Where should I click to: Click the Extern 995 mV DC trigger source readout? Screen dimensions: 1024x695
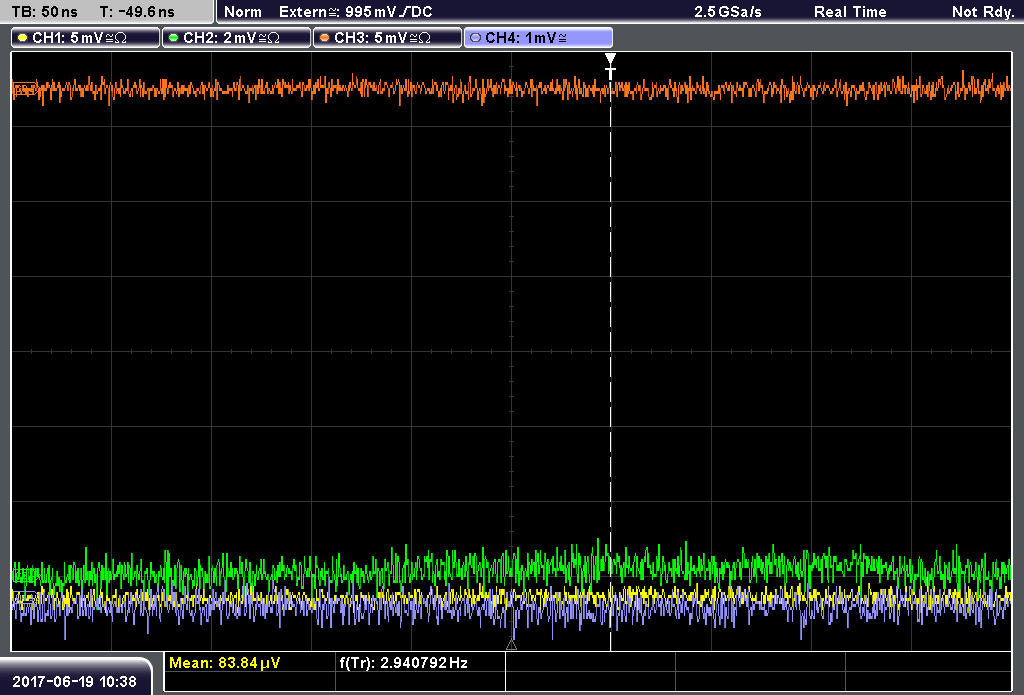point(355,12)
